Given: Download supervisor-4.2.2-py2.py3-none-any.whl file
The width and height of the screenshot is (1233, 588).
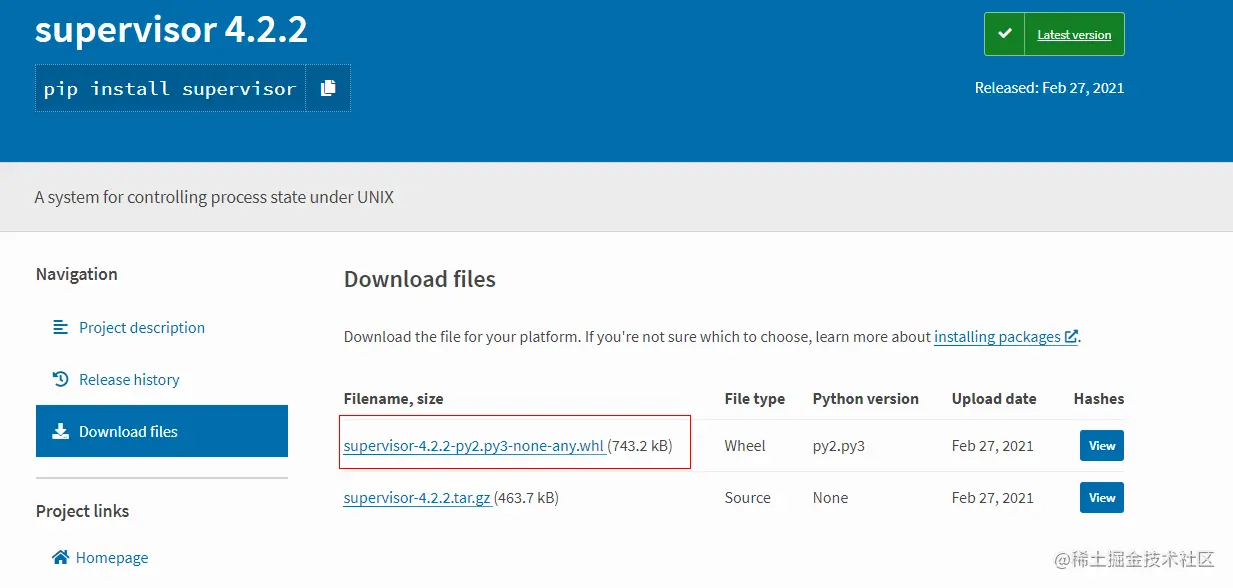Looking at the screenshot, I should coord(473,446).
